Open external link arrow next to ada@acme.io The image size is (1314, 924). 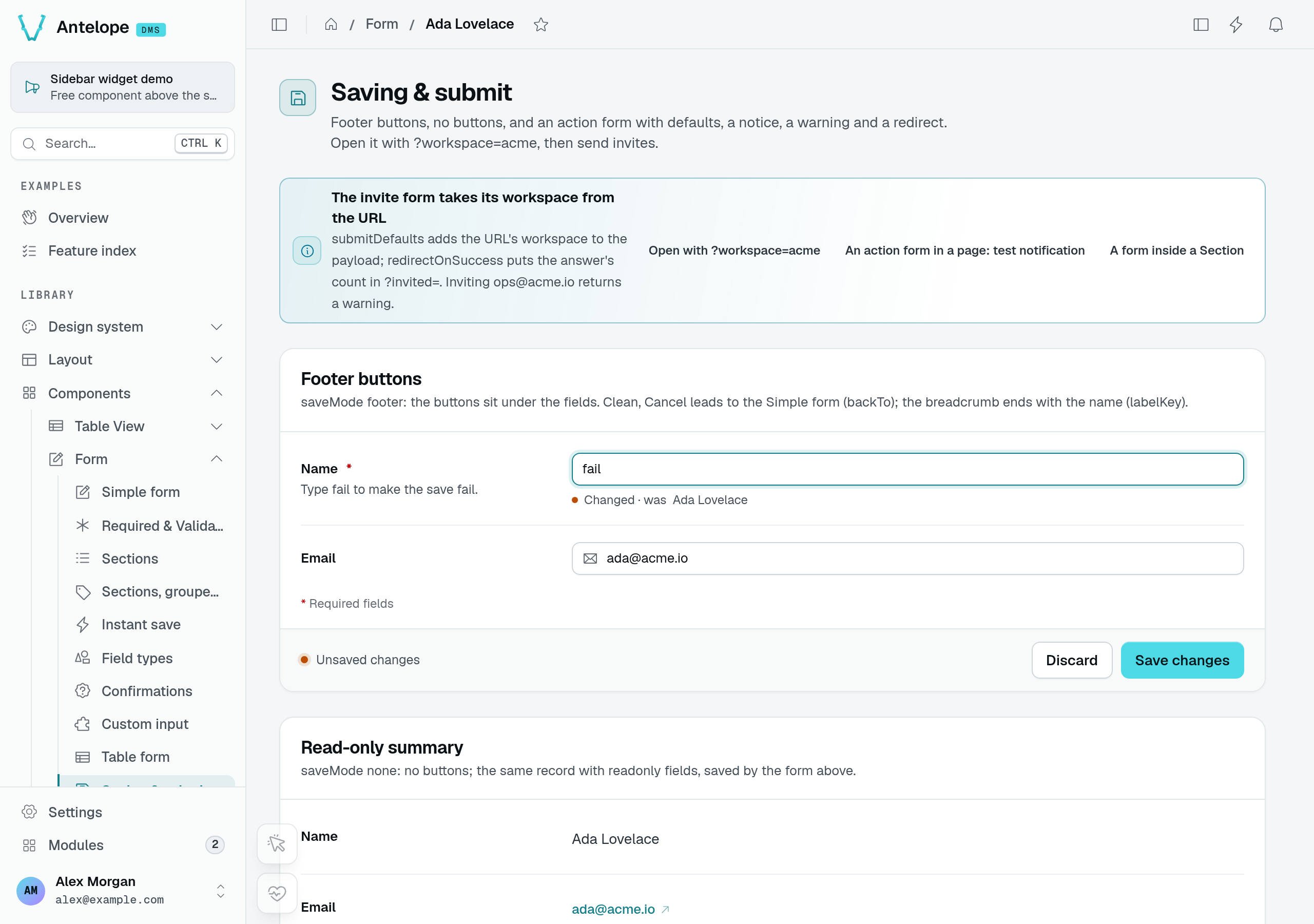(x=665, y=909)
